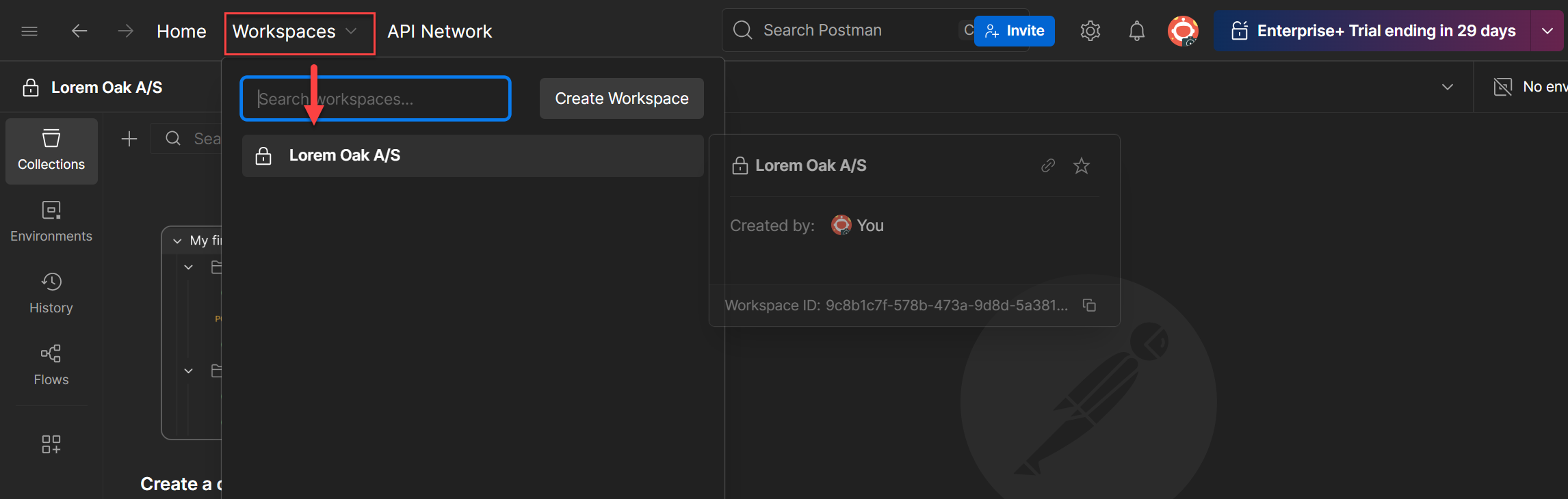Click the Invite button
Viewport: 1568px width, 499px height.
click(1015, 31)
